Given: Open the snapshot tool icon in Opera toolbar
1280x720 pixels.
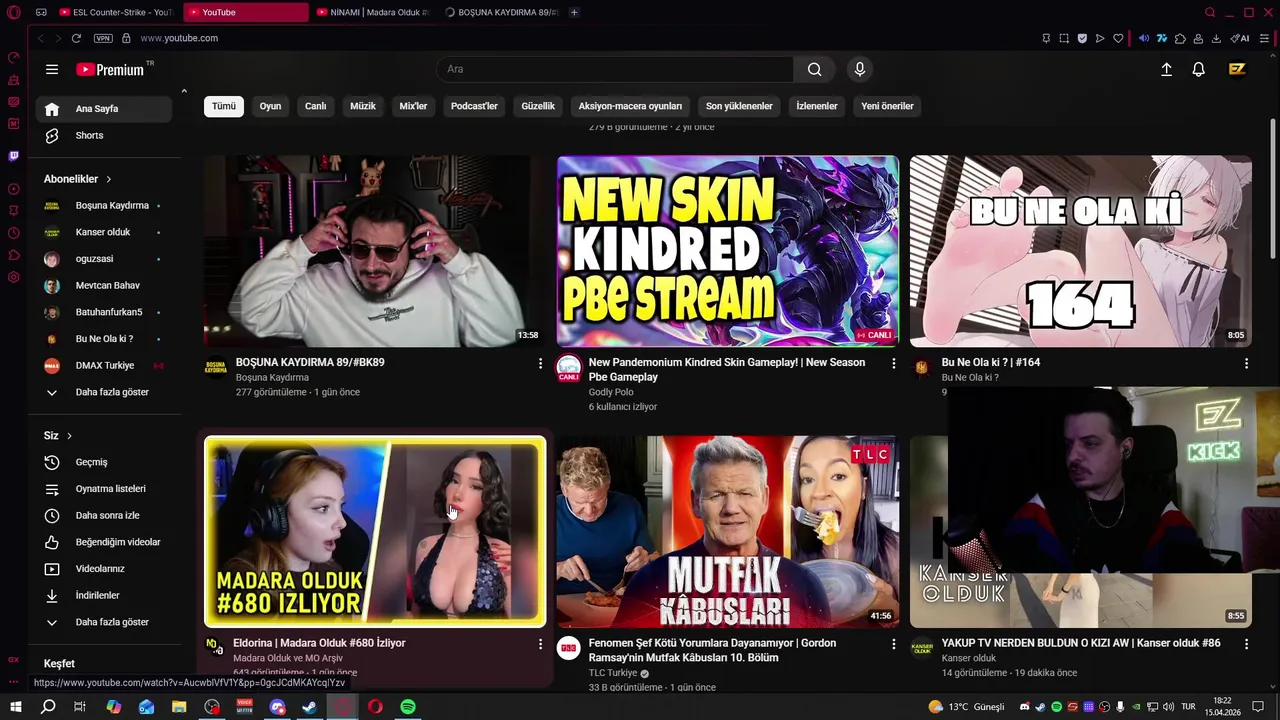Looking at the screenshot, I should click(x=1064, y=38).
